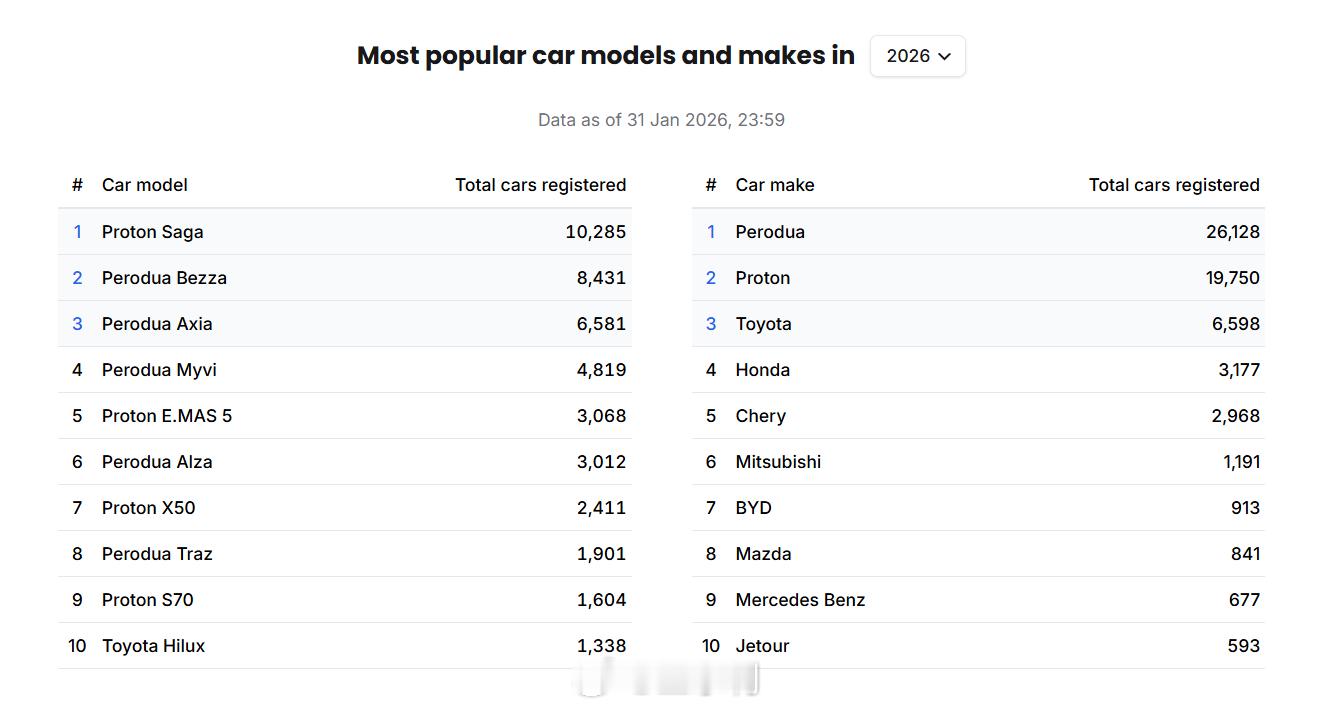Click the Car make column header
The height and width of the screenshot is (710, 1336).
775,185
